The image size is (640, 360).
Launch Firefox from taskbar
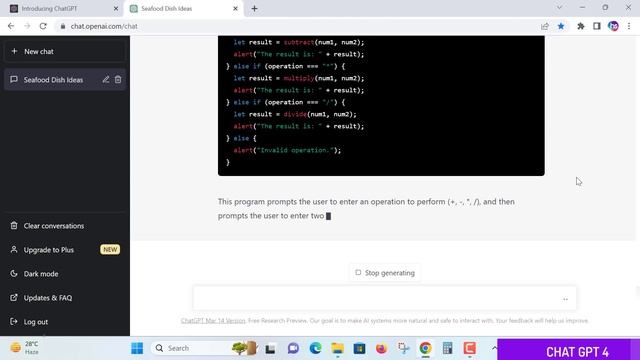pyautogui.click(x=381, y=348)
